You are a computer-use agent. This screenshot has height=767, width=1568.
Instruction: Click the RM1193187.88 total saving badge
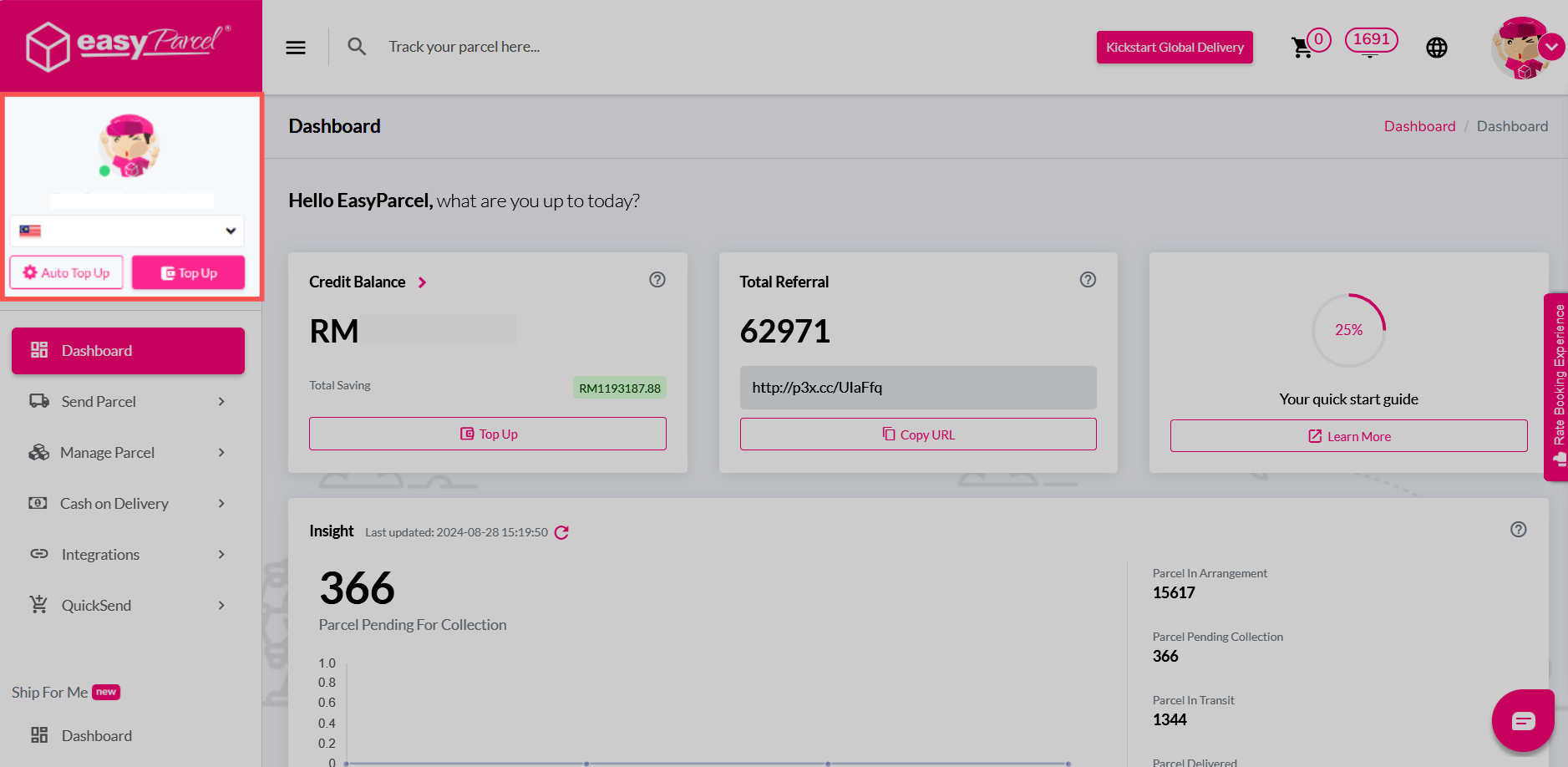coord(619,388)
